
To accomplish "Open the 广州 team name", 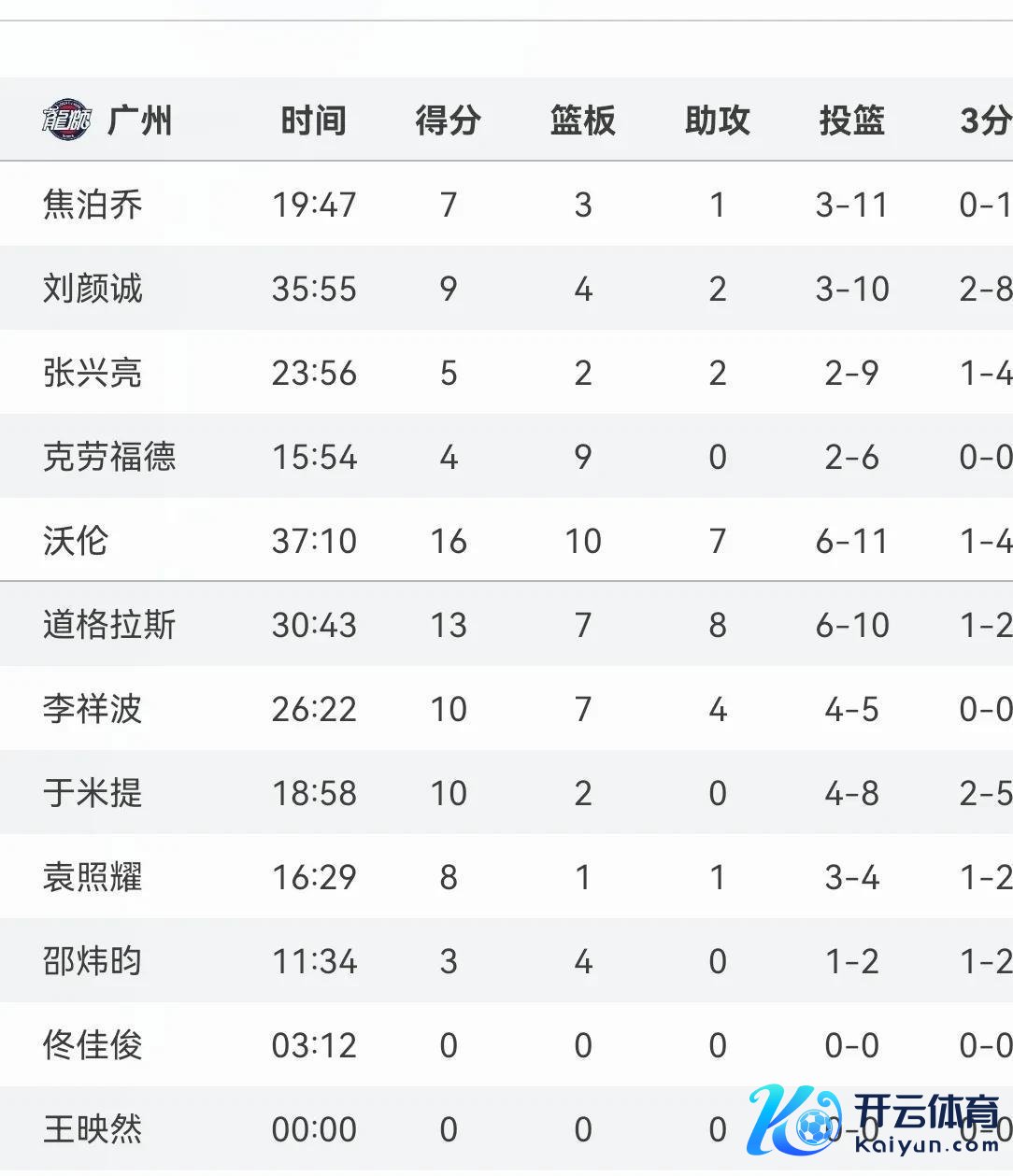I will coord(139,120).
